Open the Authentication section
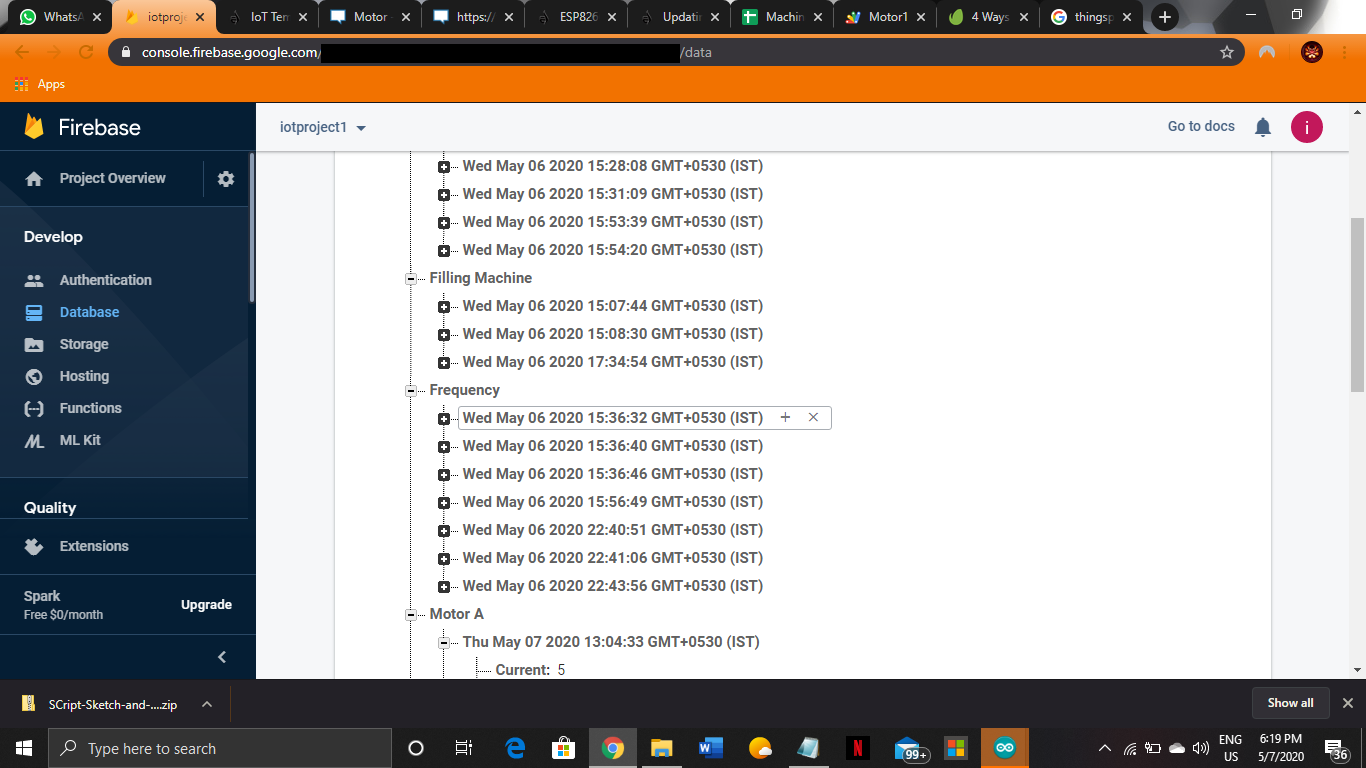 [x=105, y=280]
